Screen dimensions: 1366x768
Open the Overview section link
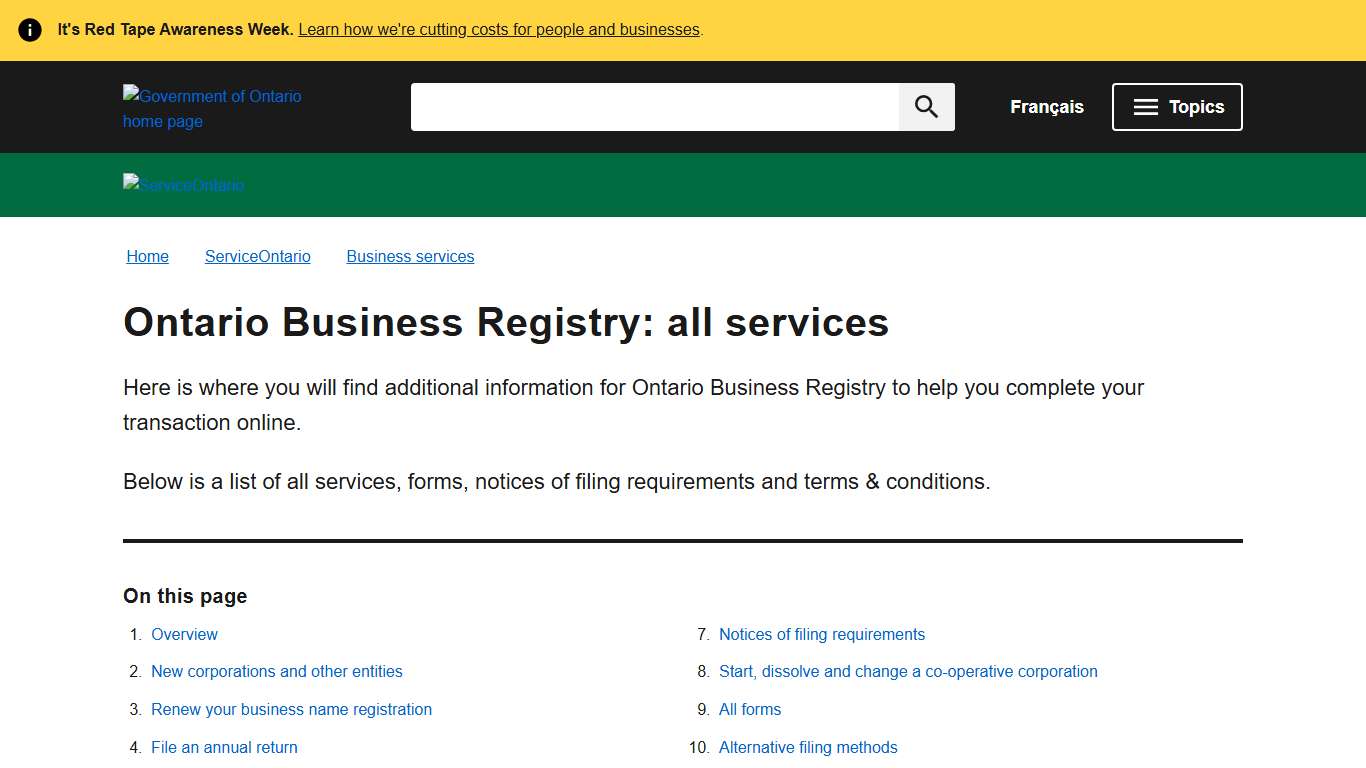pyautogui.click(x=184, y=634)
